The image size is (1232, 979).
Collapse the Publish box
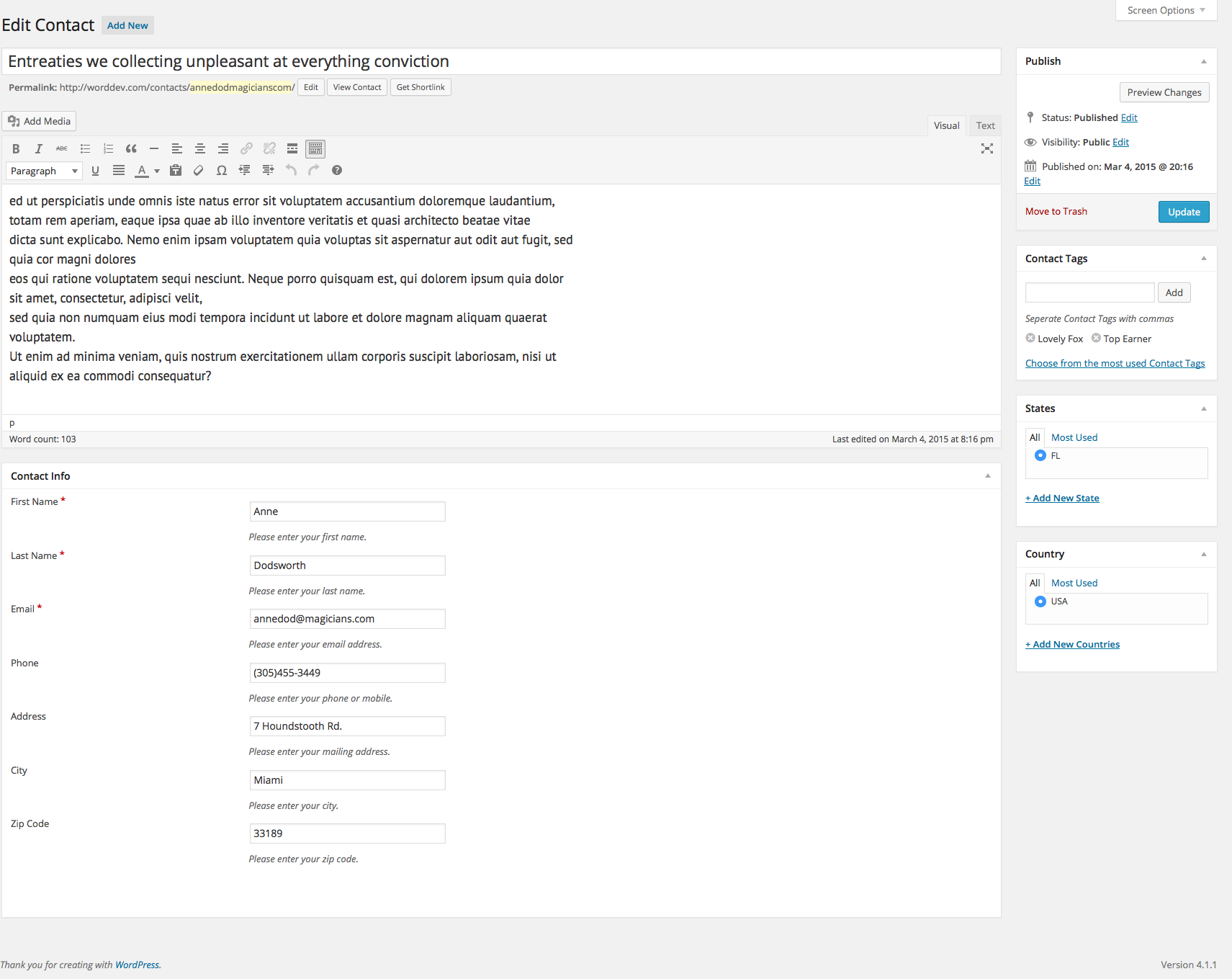[1203, 61]
